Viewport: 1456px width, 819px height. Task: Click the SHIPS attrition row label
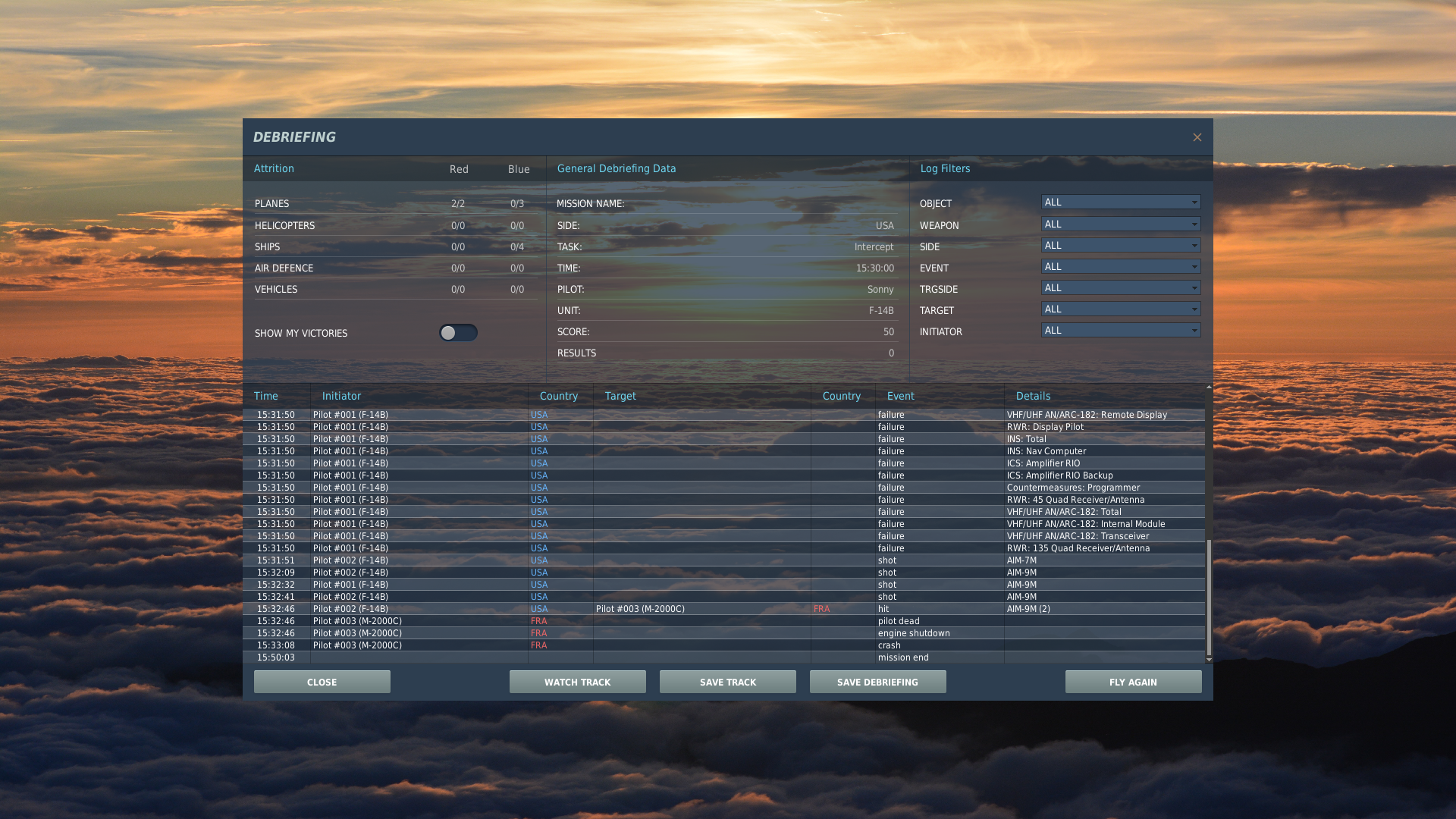(267, 247)
